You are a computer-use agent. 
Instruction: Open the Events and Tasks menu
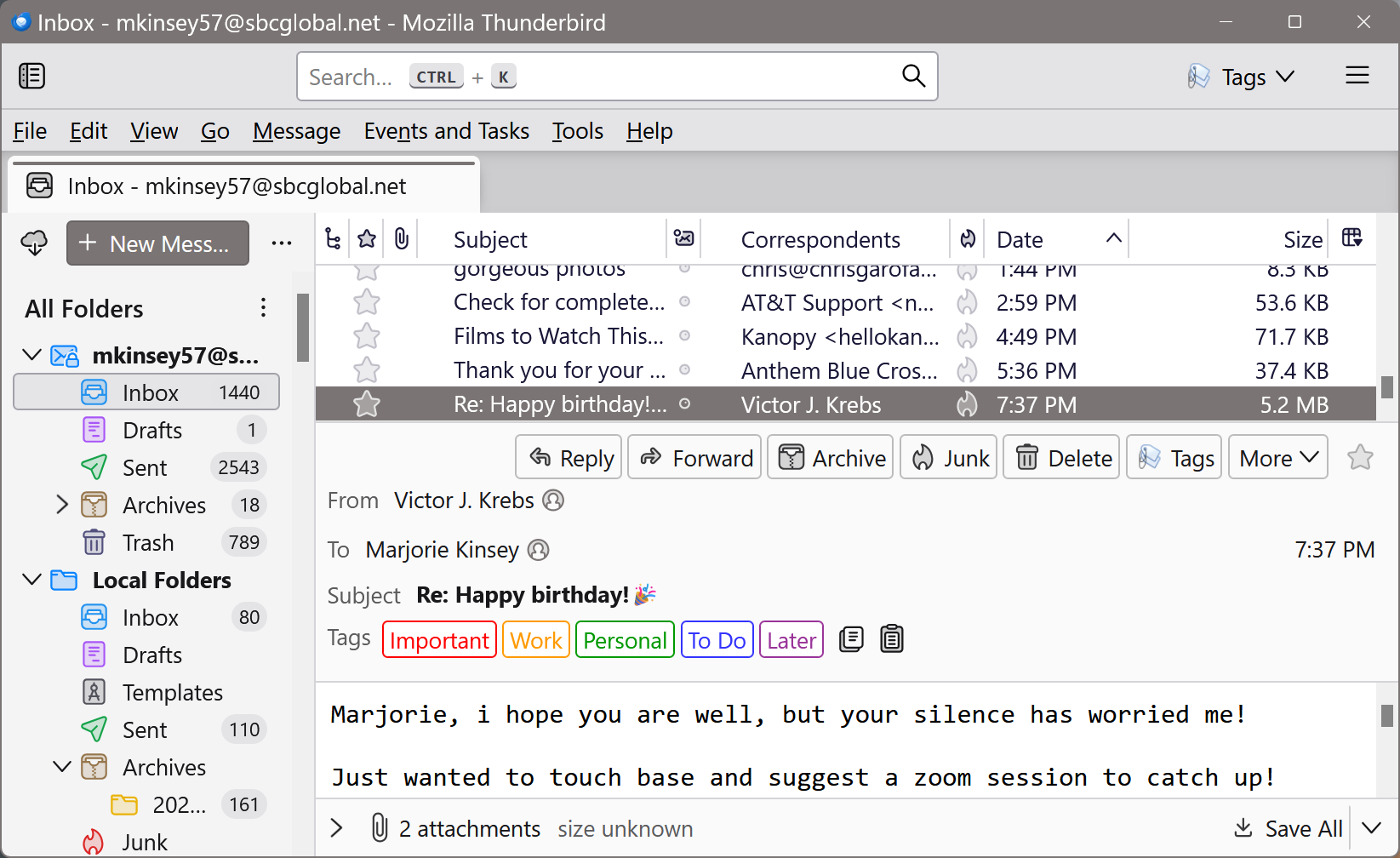446,131
